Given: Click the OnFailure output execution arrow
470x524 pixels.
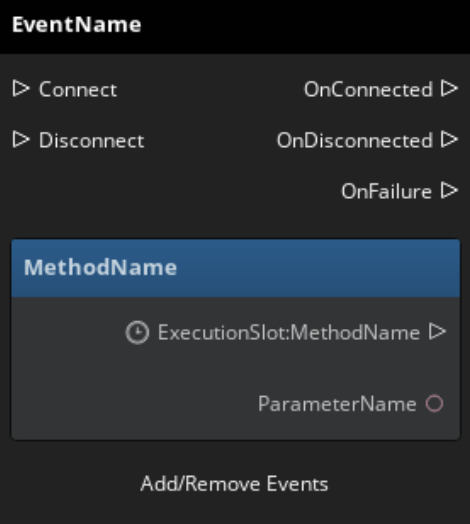Looking at the screenshot, I should 449,190.
